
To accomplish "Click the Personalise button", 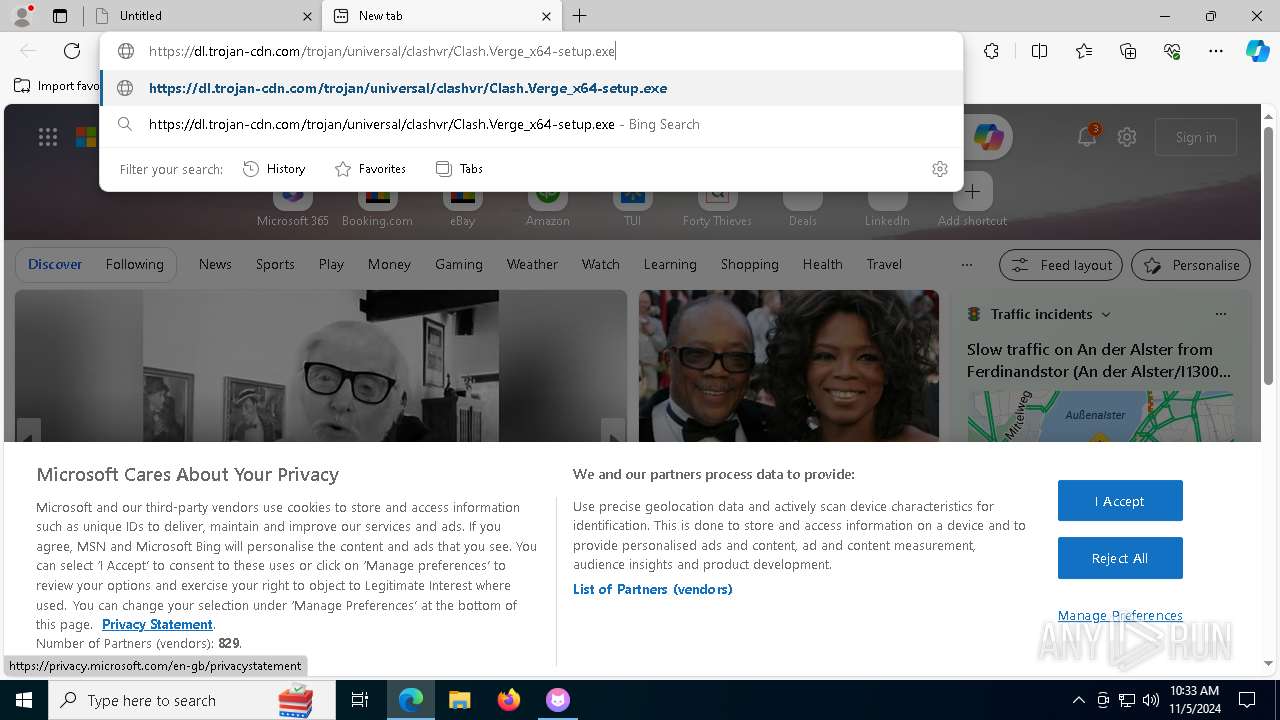I will point(1191,265).
